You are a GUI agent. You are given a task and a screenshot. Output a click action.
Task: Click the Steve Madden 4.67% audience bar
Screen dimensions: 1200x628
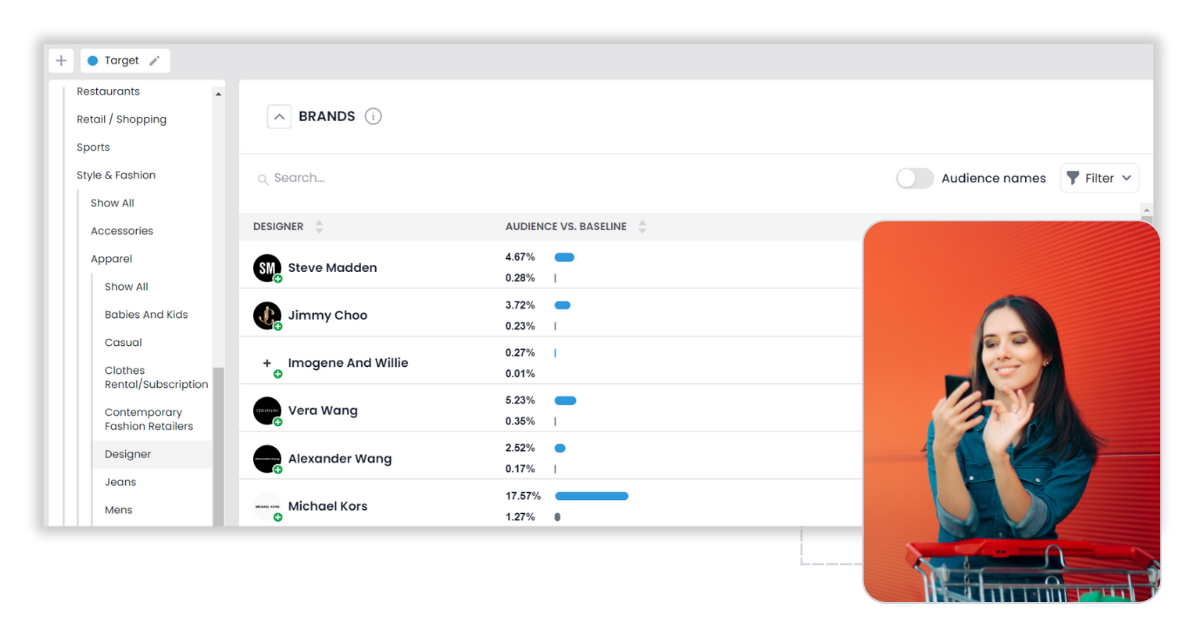564,257
